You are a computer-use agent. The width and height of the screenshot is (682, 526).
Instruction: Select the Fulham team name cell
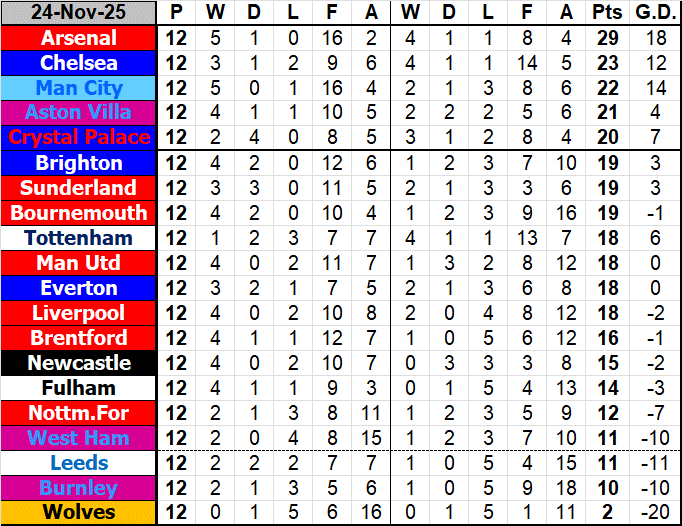79,388
